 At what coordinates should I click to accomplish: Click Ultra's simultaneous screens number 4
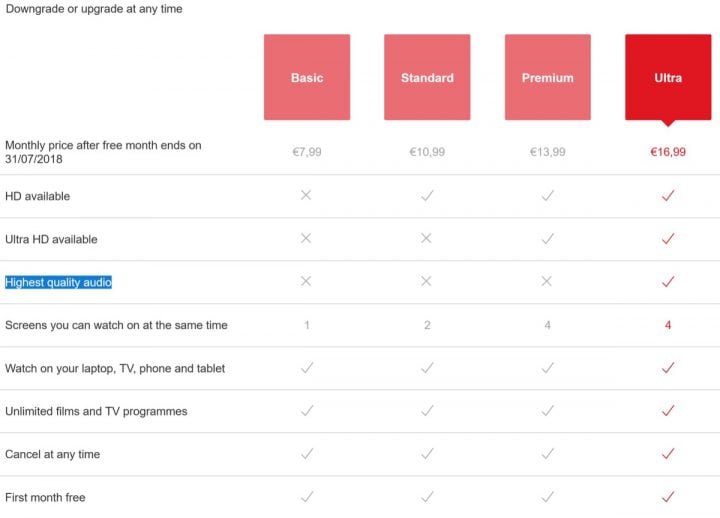[x=668, y=325]
